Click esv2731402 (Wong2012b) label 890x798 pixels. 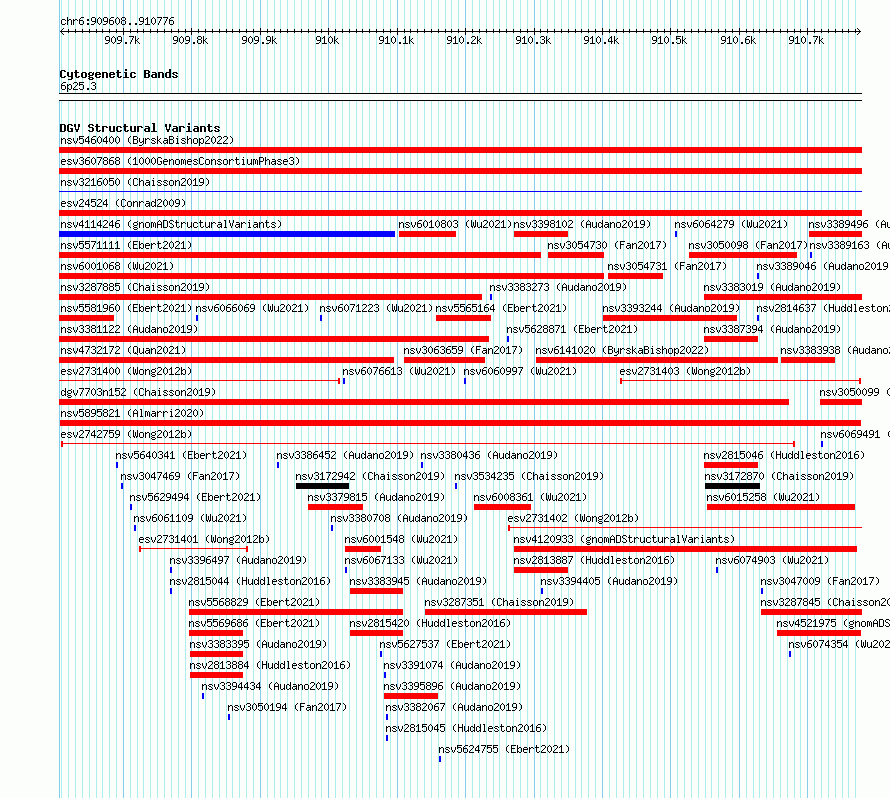pos(573,518)
